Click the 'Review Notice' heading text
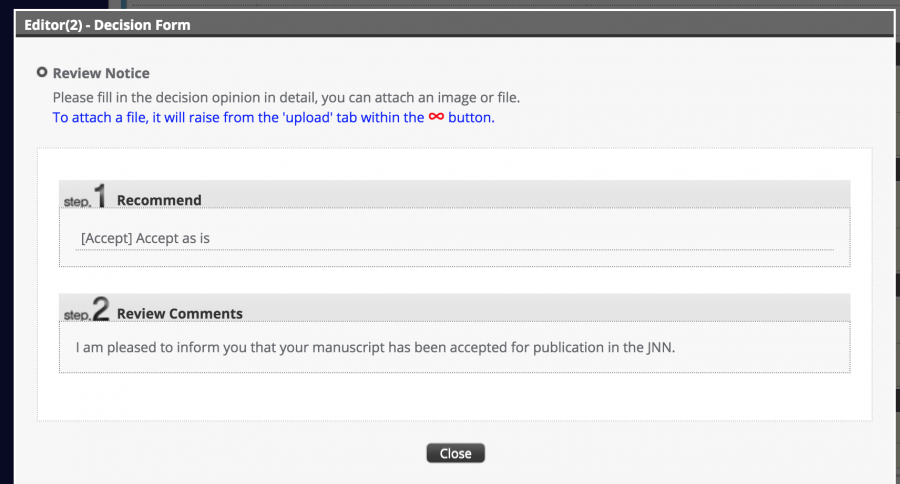 tap(101, 73)
